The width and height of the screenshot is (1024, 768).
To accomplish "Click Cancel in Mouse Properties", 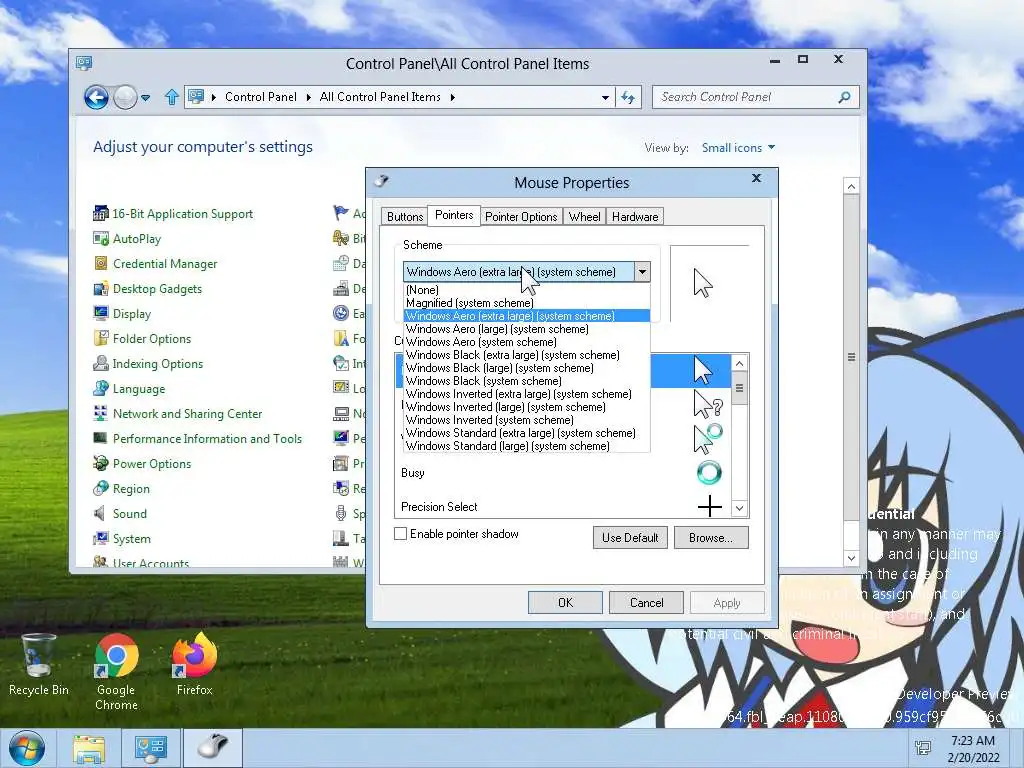I will tap(647, 603).
